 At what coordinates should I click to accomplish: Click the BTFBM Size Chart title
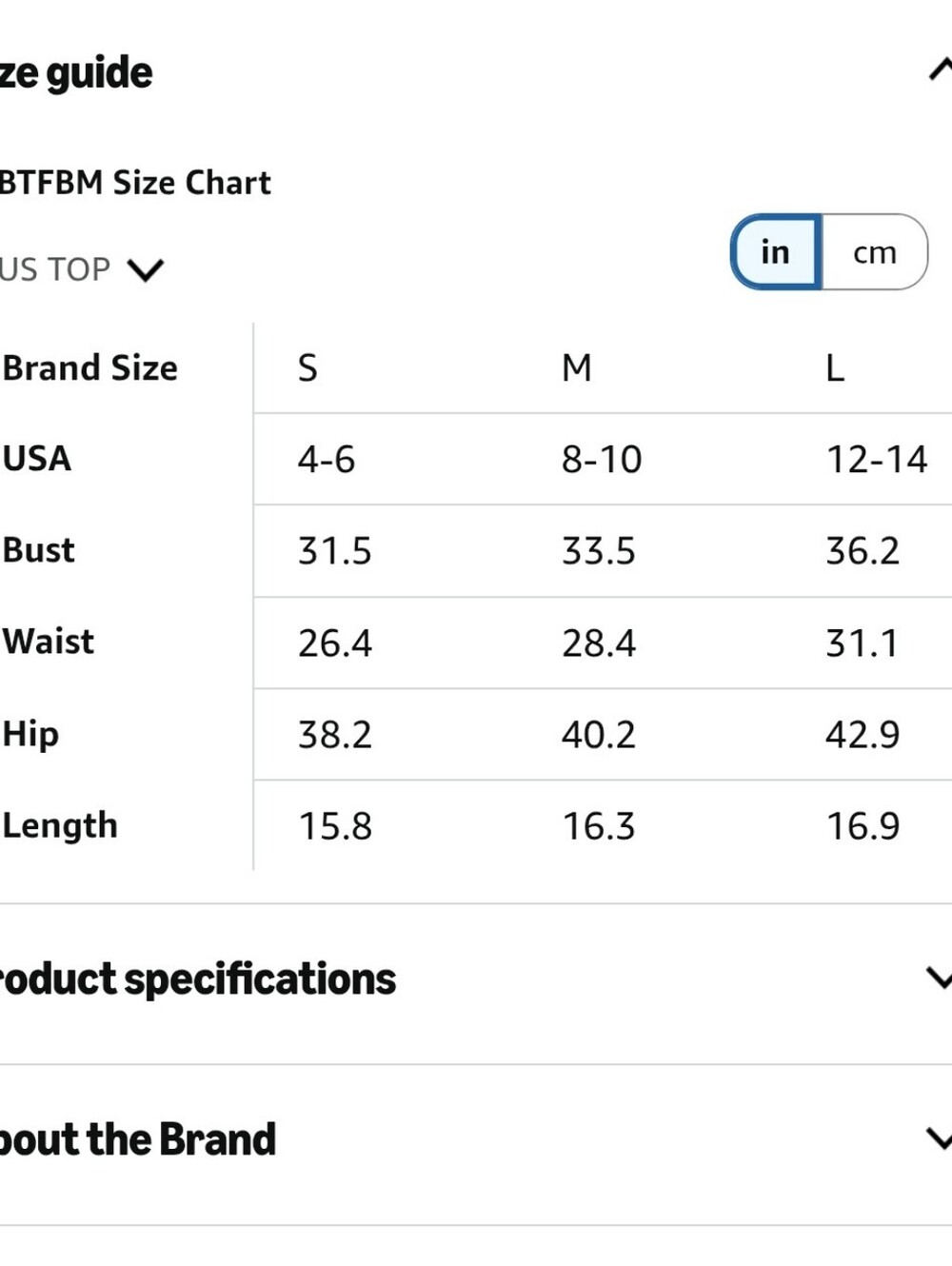click(x=135, y=182)
